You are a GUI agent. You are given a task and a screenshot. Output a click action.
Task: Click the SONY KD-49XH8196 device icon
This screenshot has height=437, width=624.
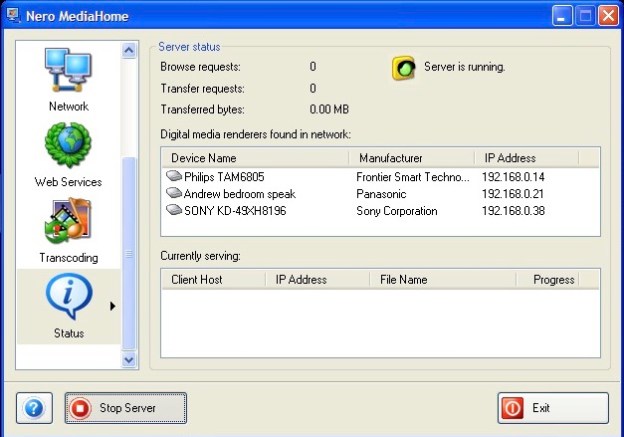[174, 210]
